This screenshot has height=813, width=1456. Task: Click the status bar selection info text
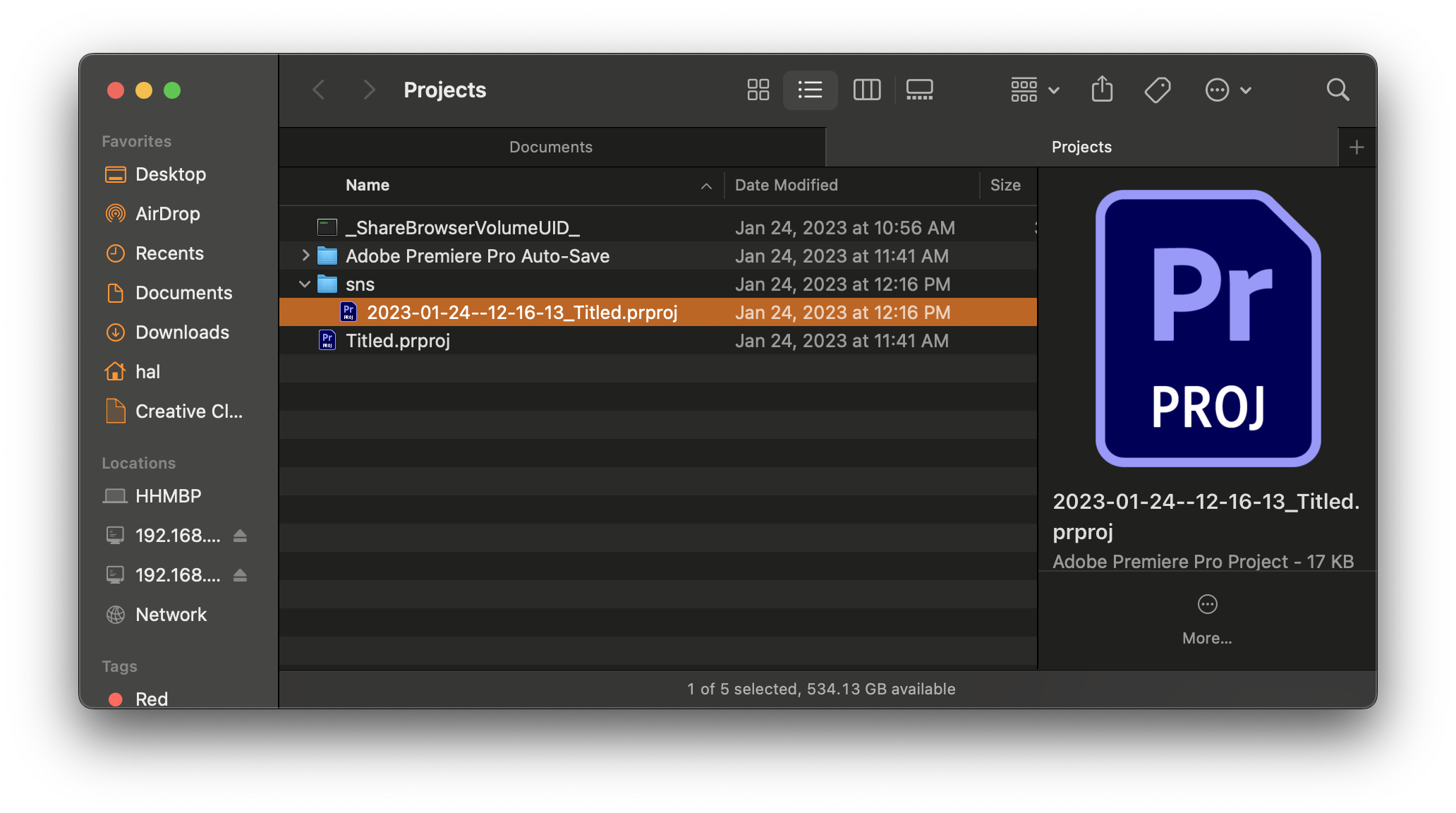[x=821, y=689]
